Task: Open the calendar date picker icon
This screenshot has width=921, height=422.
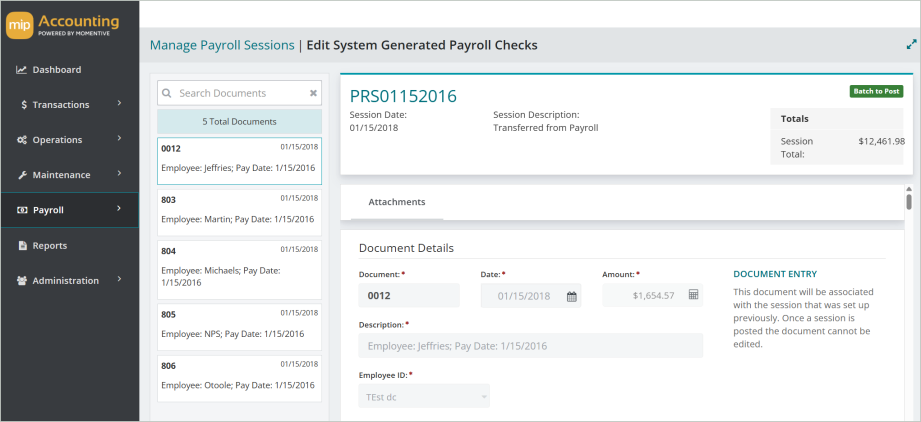Action: coord(572,296)
